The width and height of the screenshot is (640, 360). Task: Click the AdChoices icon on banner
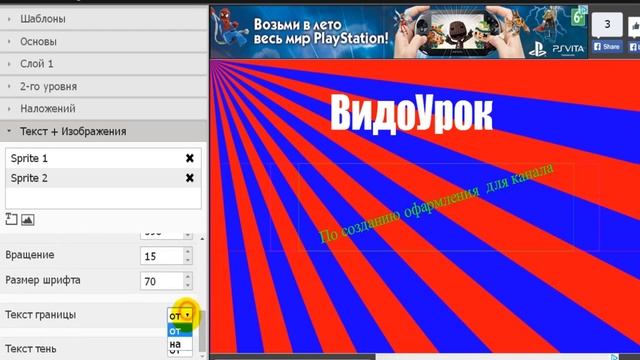584,9
